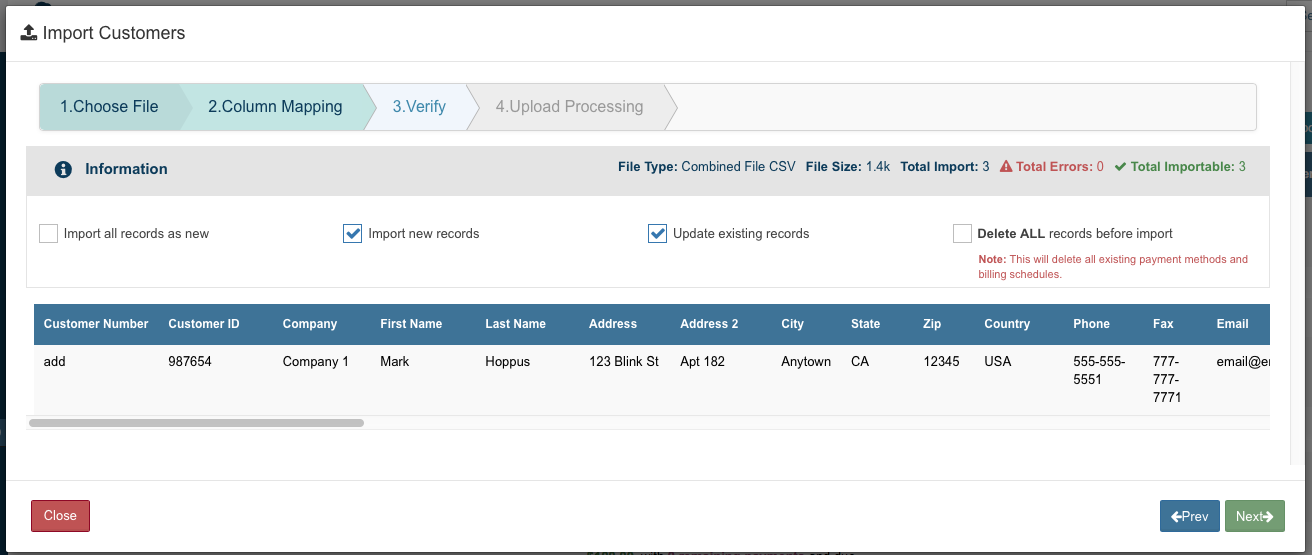Viewport: 1312px width, 555px height.
Task: Click the green Total Importable checkmark icon
Action: pos(1120,167)
